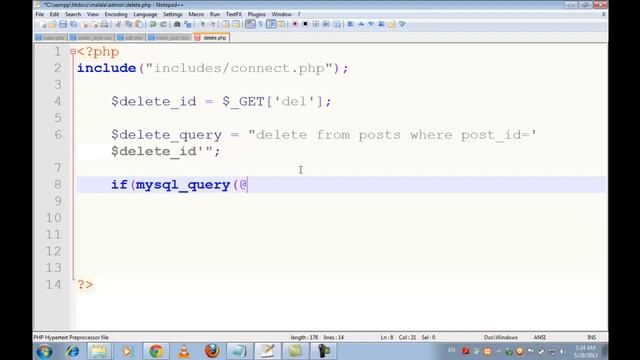
Task: Click the closing ?> tag
Action: (x=85, y=284)
